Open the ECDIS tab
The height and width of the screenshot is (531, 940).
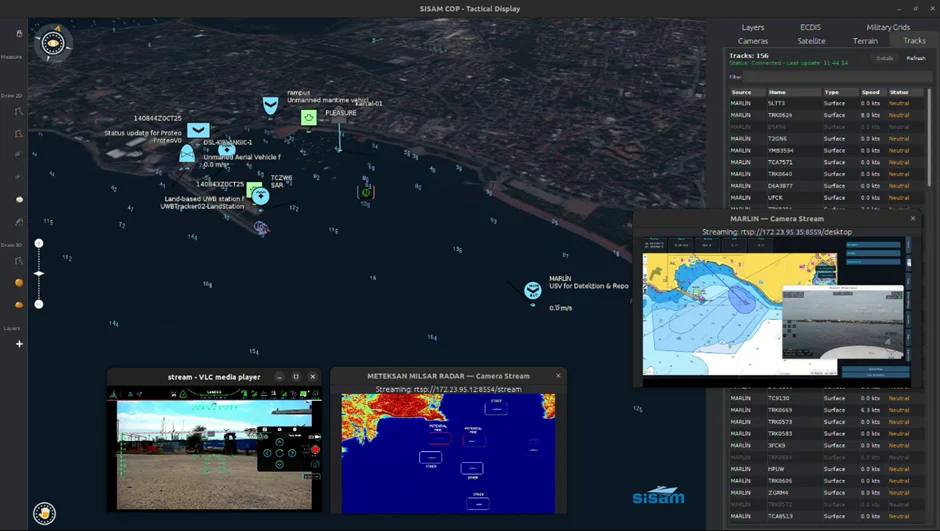tap(811, 28)
